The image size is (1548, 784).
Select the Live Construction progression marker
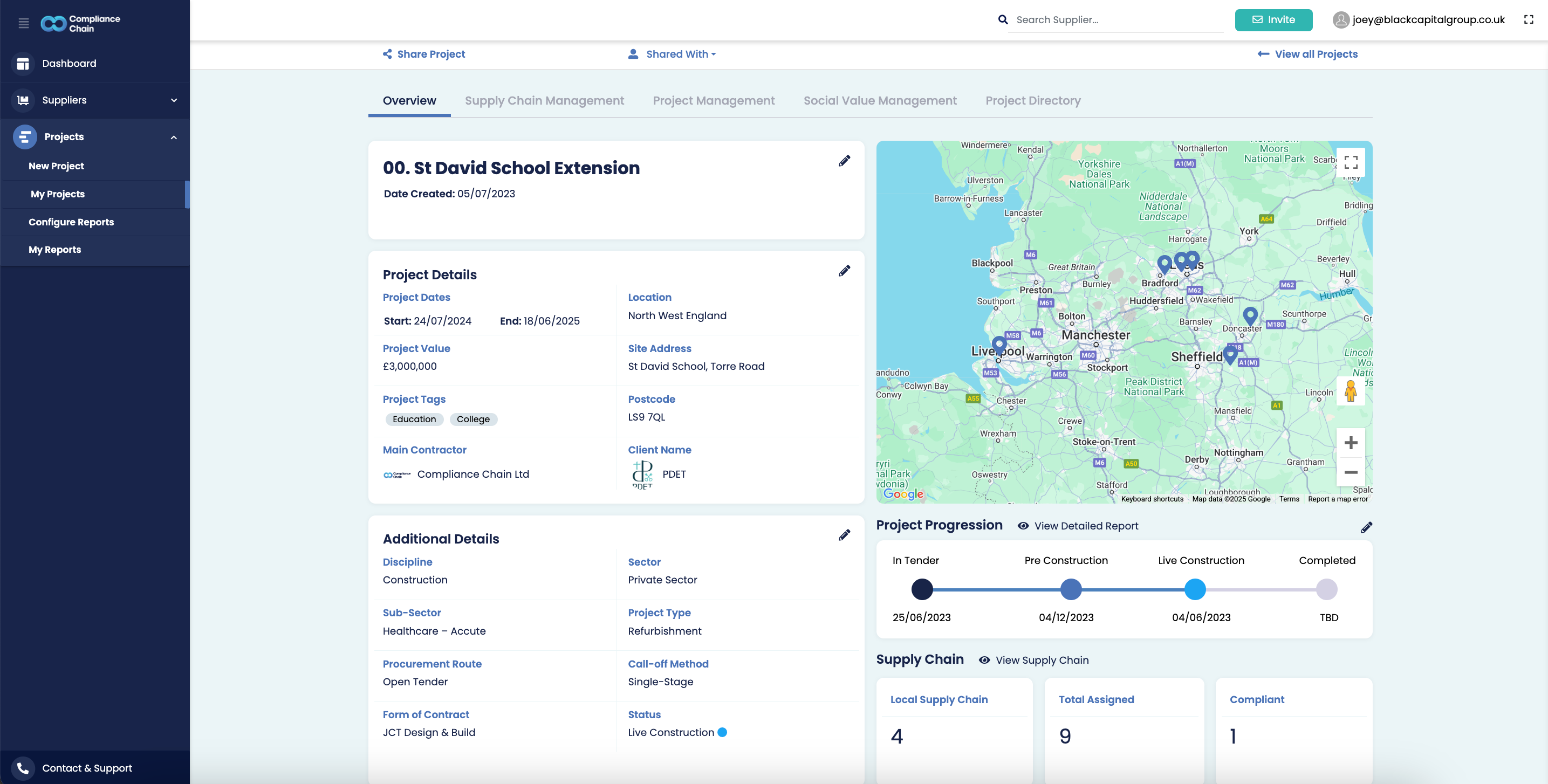(1195, 589)
